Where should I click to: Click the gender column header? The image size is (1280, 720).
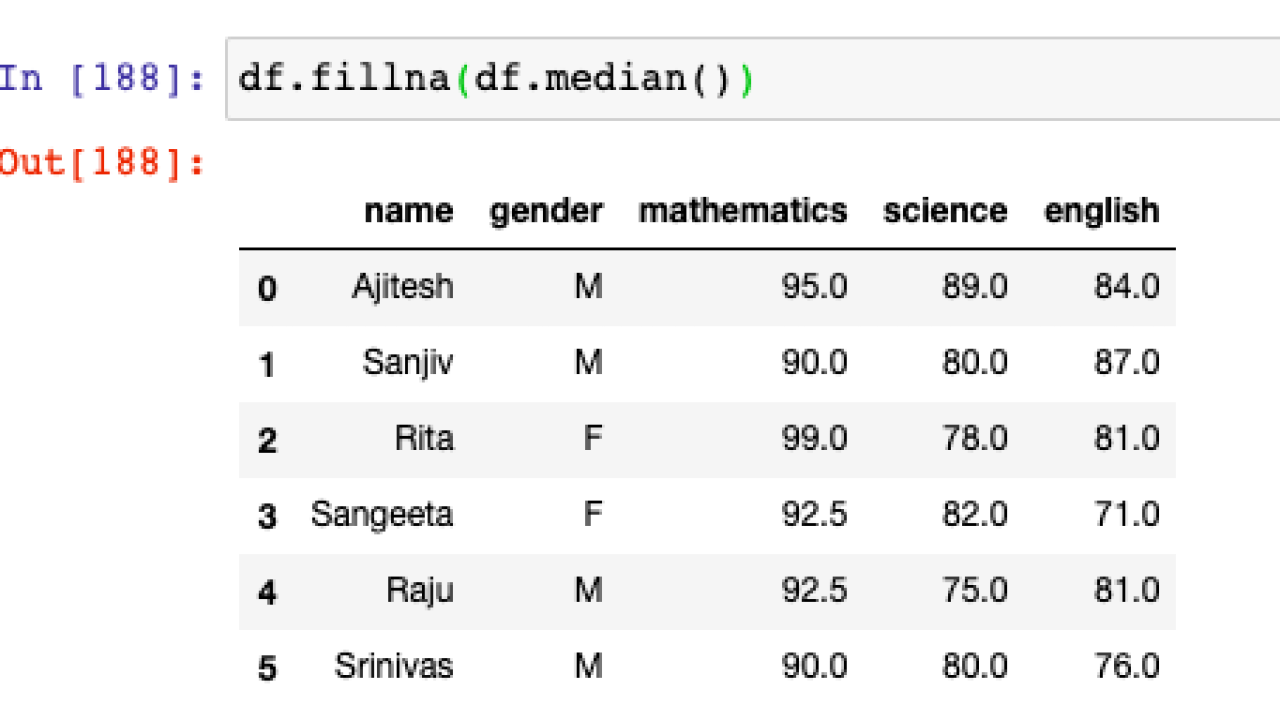point(546,211)
